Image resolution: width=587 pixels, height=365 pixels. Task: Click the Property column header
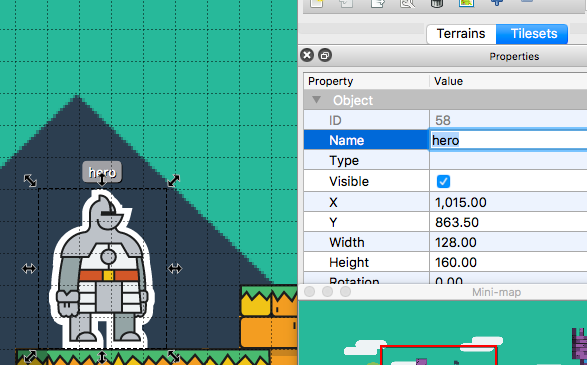pos(330,81)
